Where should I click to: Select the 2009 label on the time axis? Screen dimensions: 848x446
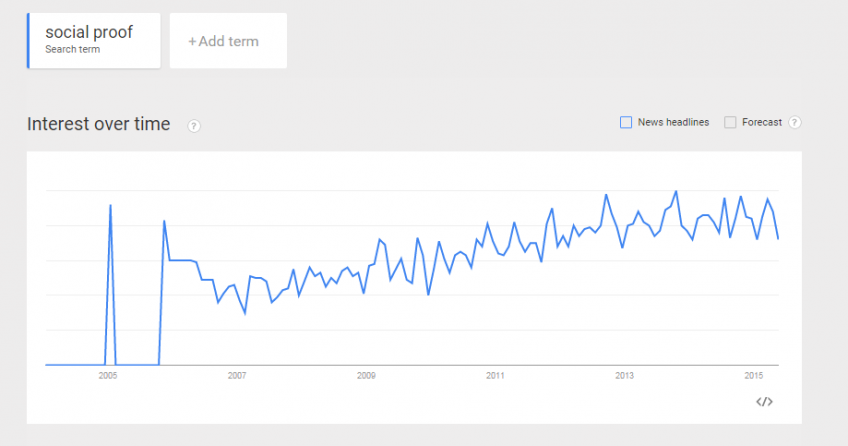366,376
